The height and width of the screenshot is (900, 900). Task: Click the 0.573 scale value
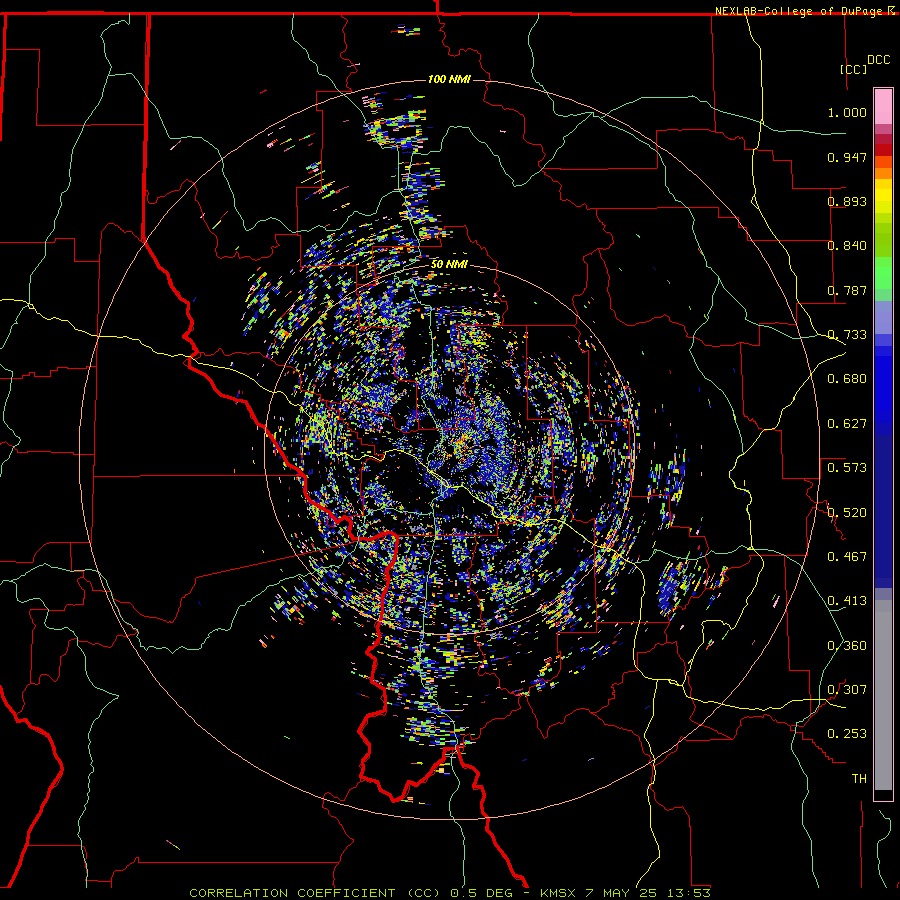click(x=847, y=468)
